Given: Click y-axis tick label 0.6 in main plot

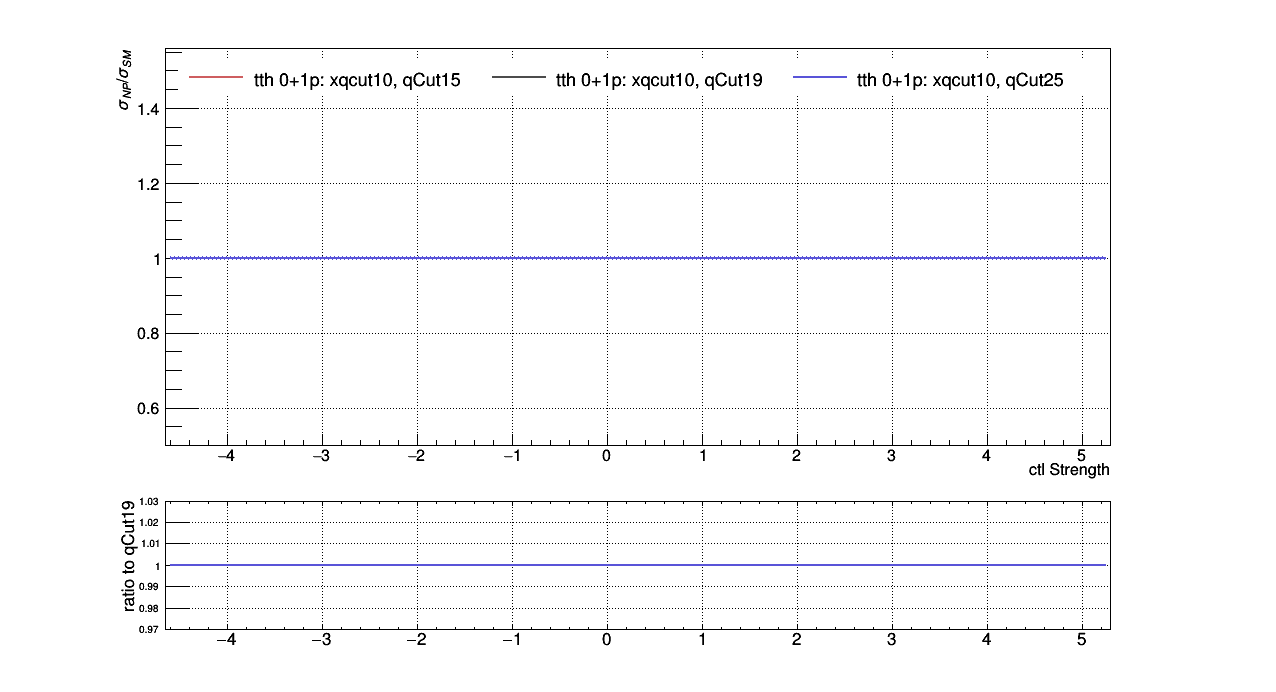Looking at the screenshot, I should (x=148, y=409).
